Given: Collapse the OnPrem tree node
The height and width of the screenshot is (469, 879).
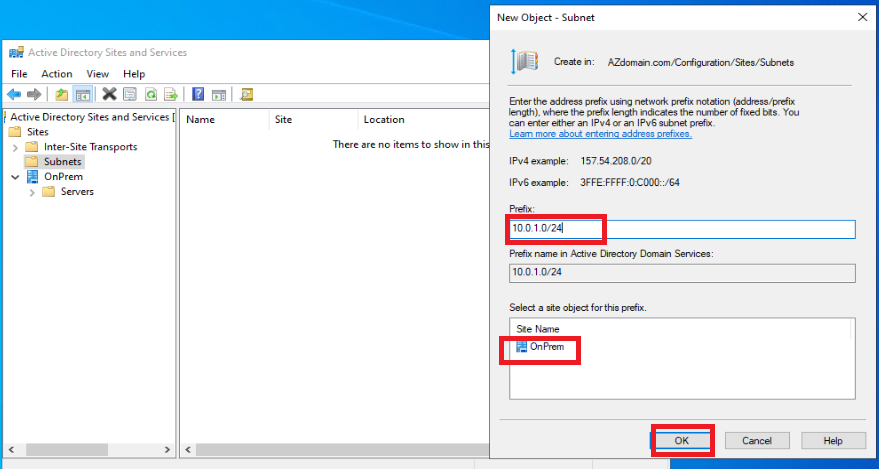Looking at the screenshot, I should tap(15, 177).
